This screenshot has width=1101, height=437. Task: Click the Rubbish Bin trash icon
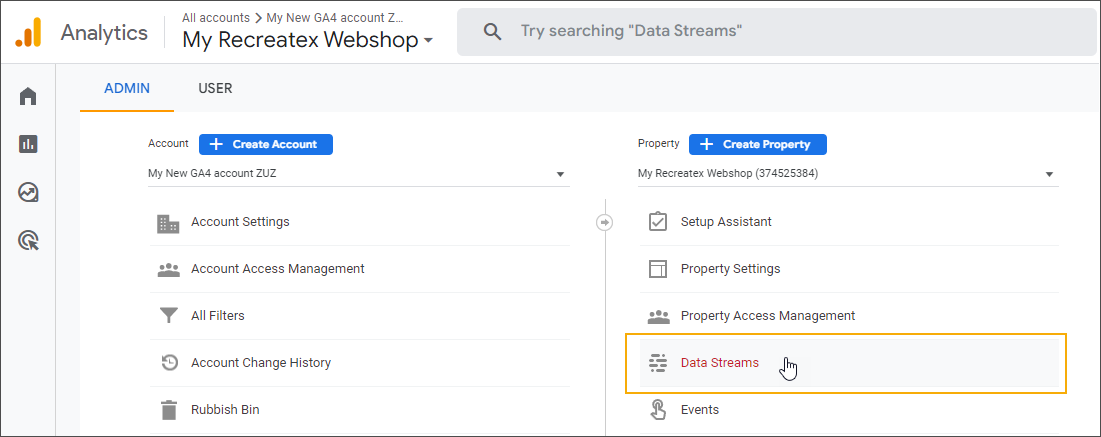pyautogui.click(x=168, y=410)
